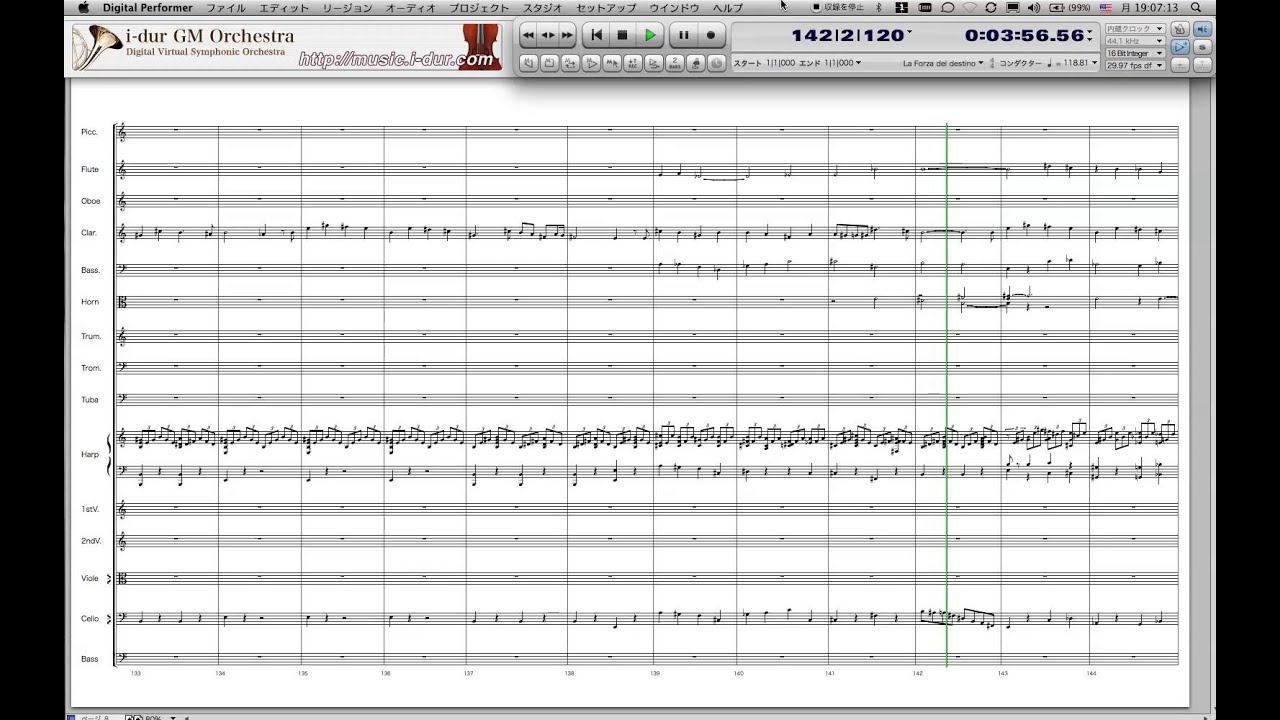Toggle the fifth lower transport mode button
This screenshot has width=1280, height=720.
tap(612, 63)
